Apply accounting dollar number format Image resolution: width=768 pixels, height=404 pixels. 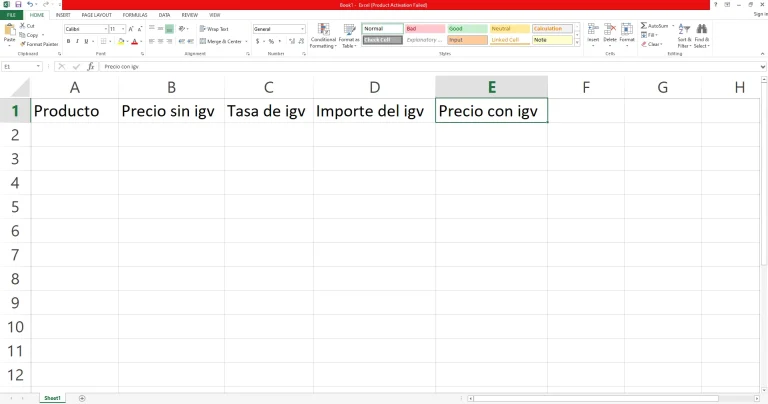[258, 42]
